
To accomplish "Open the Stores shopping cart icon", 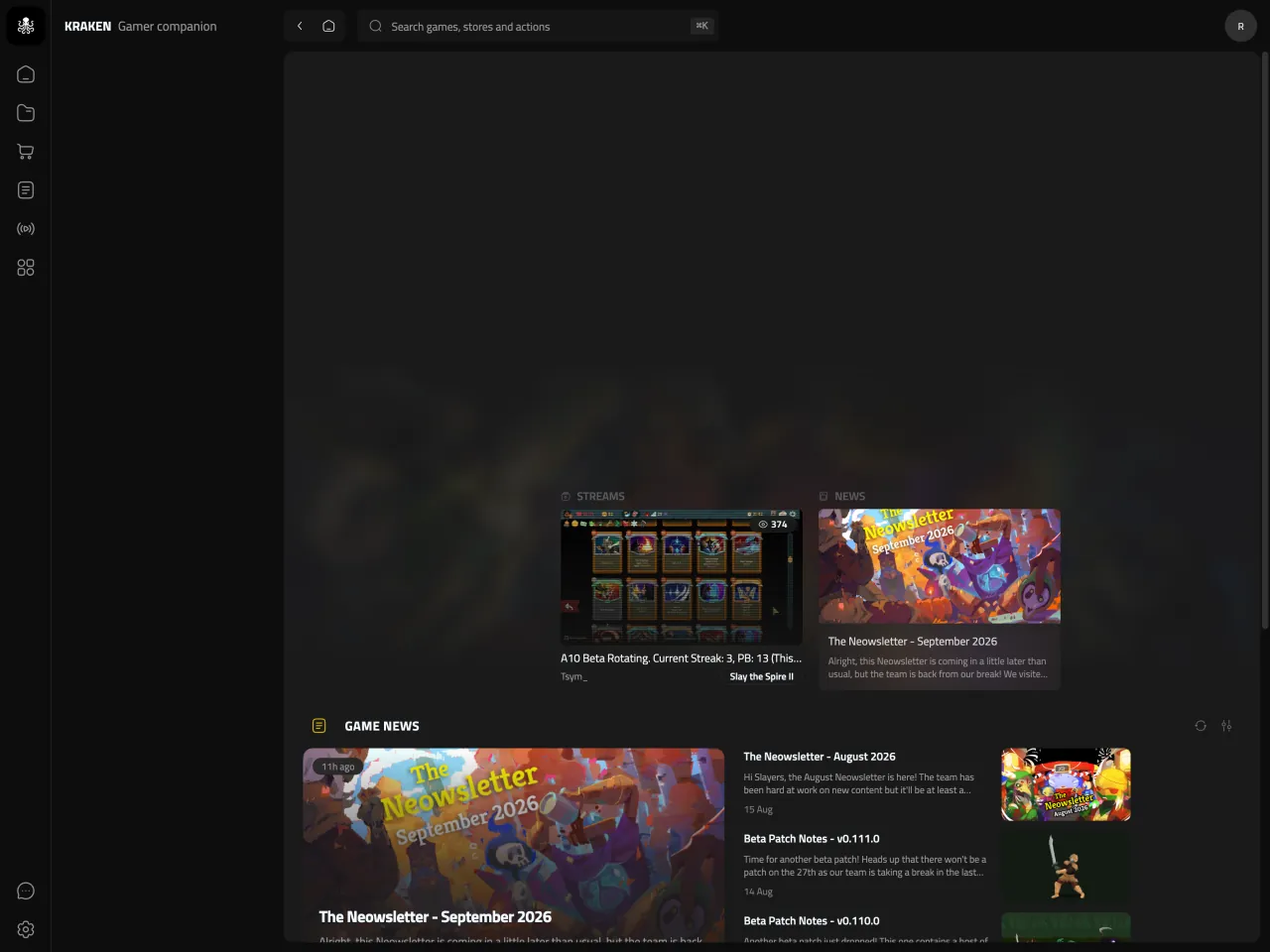I will (26, 152).
